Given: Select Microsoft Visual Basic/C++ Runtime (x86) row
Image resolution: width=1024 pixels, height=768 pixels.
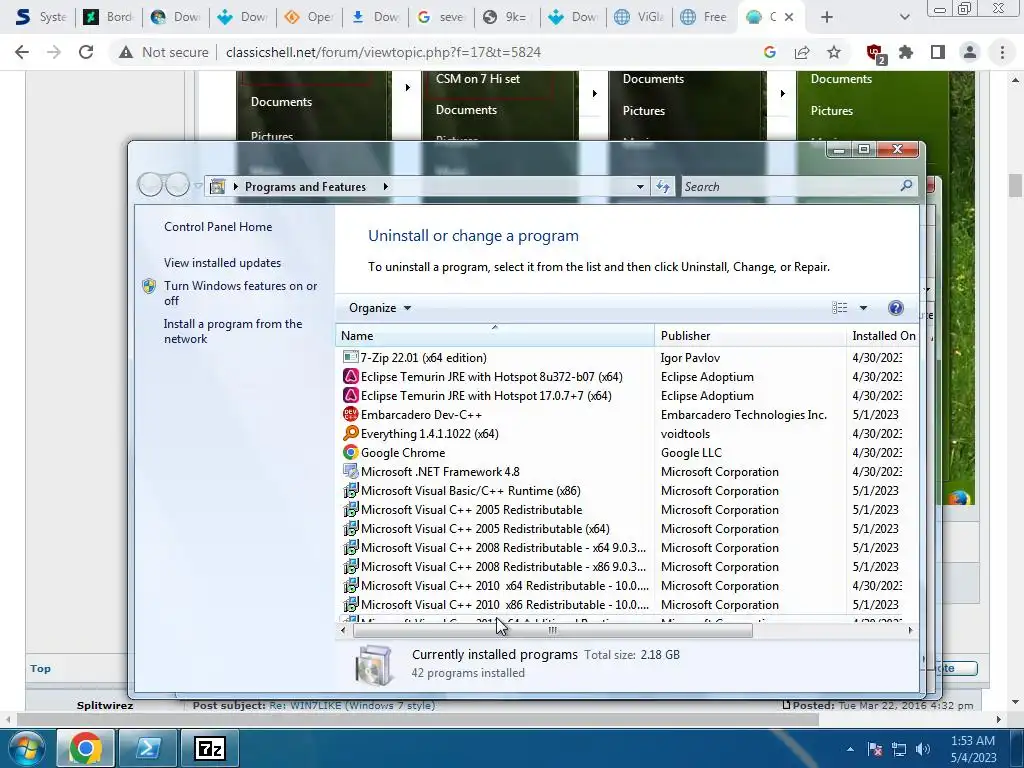Looking at the screenshot, I should click(x=628, y=490).
